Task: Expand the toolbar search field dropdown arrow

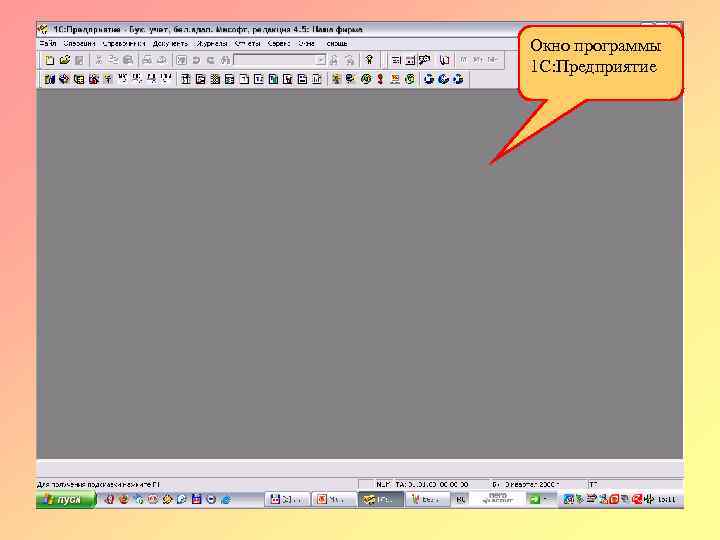Action: coord(321,60)
